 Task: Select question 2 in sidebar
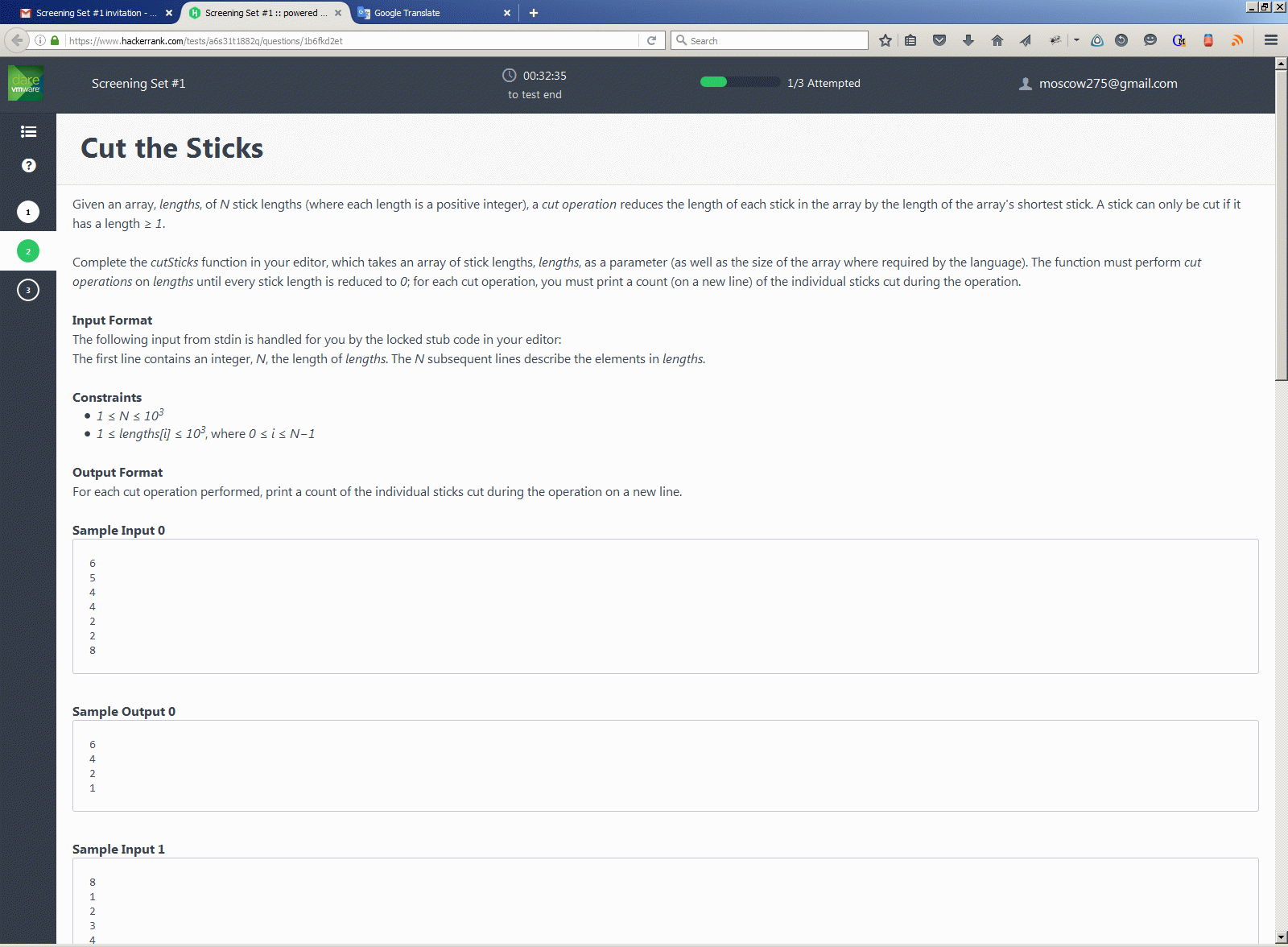[x=28, y=251]
